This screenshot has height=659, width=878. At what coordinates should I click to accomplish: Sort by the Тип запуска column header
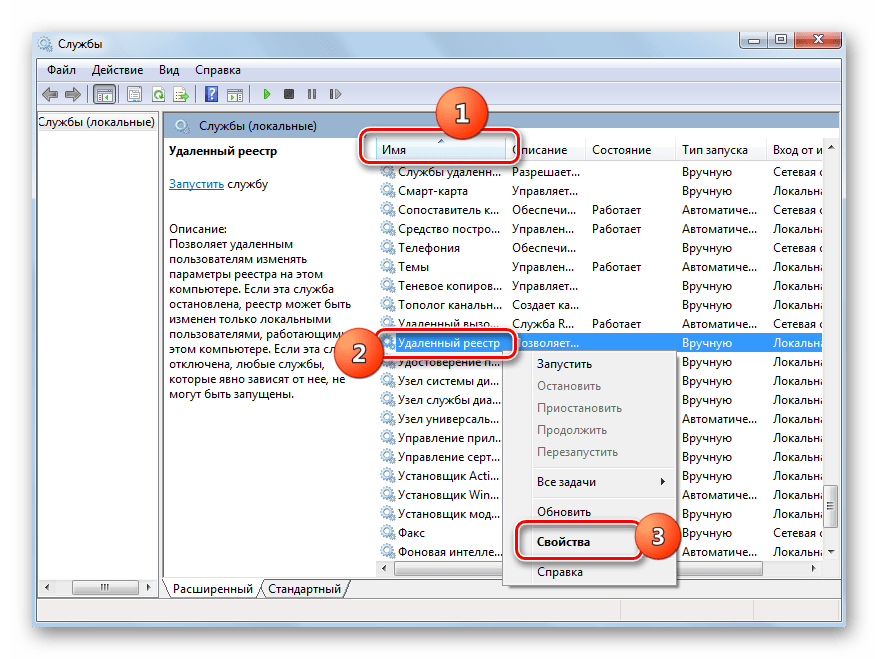pos(714,150)
